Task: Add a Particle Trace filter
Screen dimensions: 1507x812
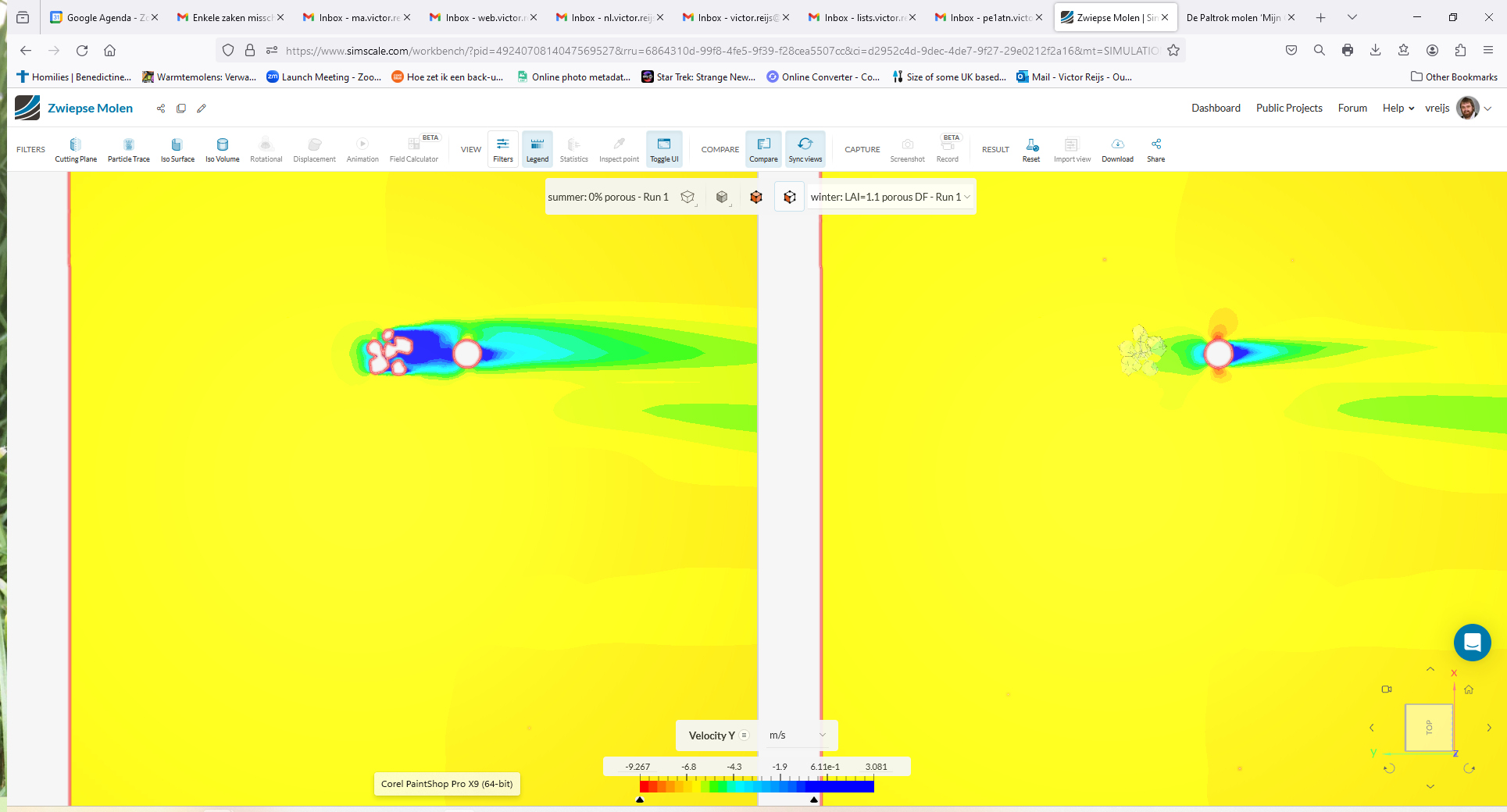Action: pyautogui.click(x=129, y=148)
